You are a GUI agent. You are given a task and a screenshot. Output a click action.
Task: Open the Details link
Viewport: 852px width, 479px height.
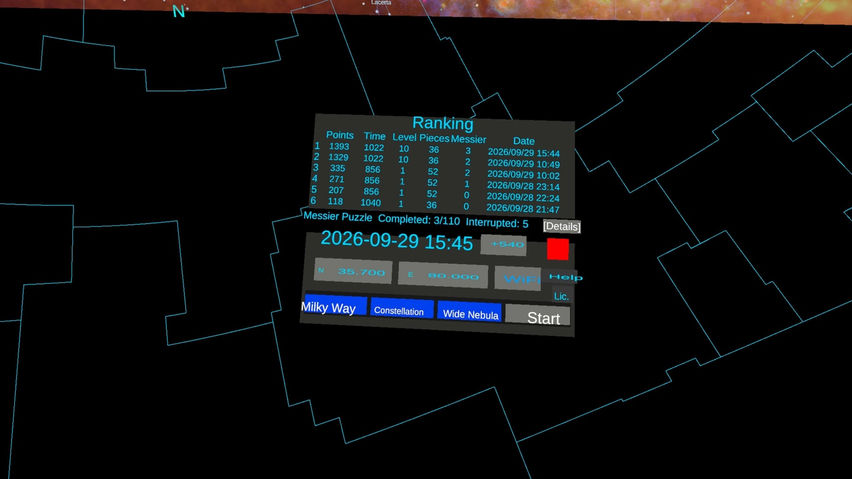(561, 226)
